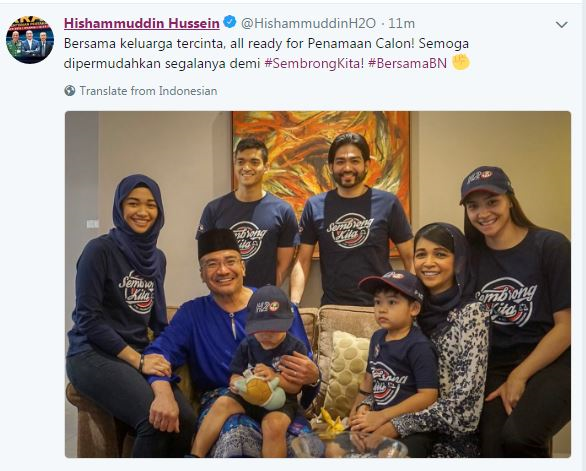
Task: Click Translate from Indonesian
Action: click(148, 91)
